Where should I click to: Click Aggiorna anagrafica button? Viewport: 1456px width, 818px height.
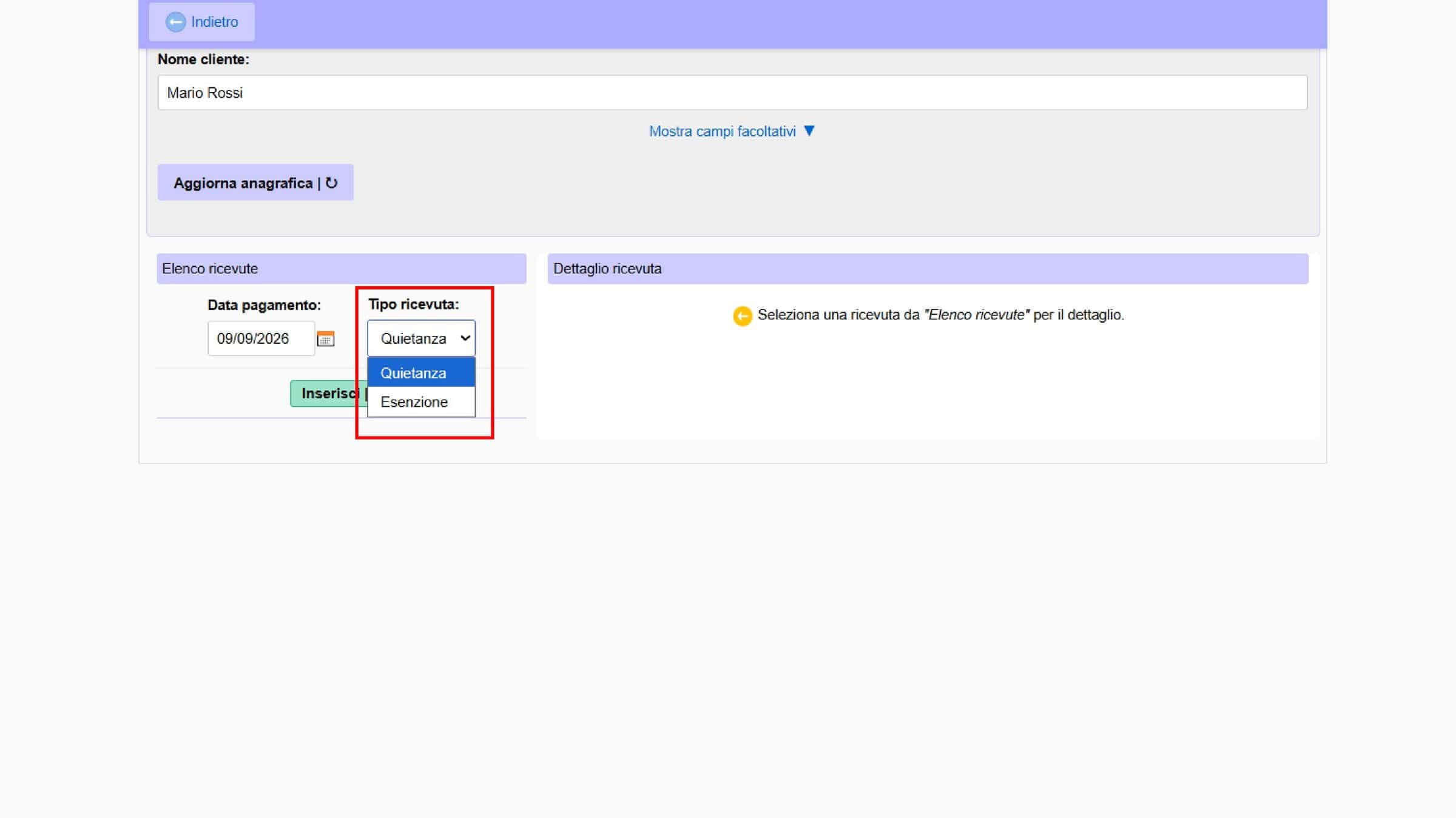[x=255, y=183]
